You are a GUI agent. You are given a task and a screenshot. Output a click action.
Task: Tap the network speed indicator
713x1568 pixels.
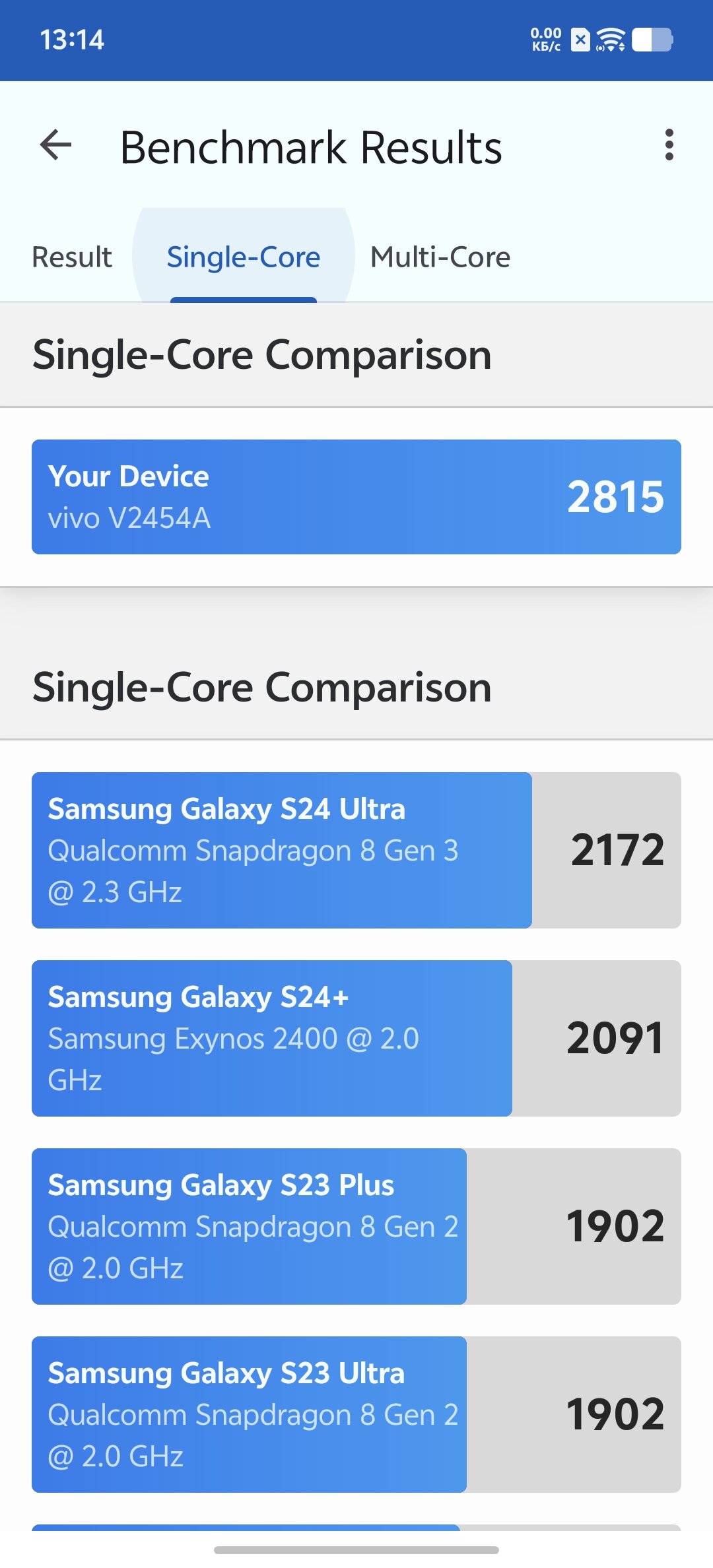(546, 40)
